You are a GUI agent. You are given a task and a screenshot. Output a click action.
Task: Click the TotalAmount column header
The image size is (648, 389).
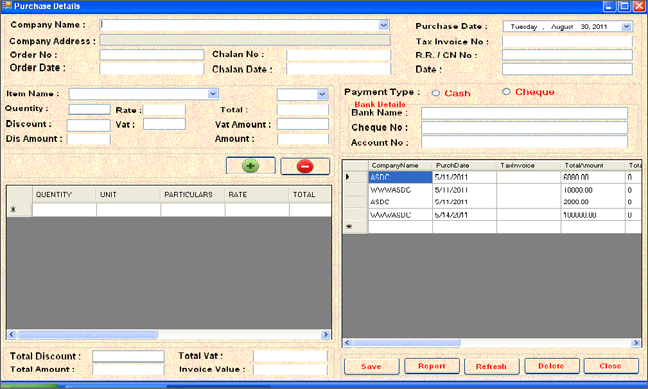593,165
